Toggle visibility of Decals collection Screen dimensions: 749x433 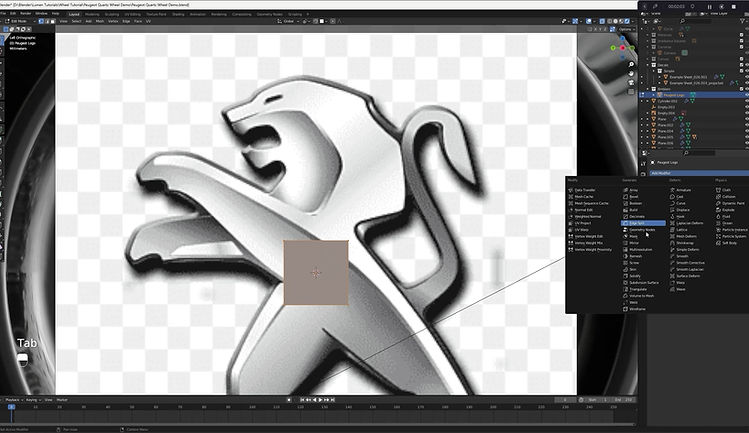pyautogui.click(x=747, y=65)
